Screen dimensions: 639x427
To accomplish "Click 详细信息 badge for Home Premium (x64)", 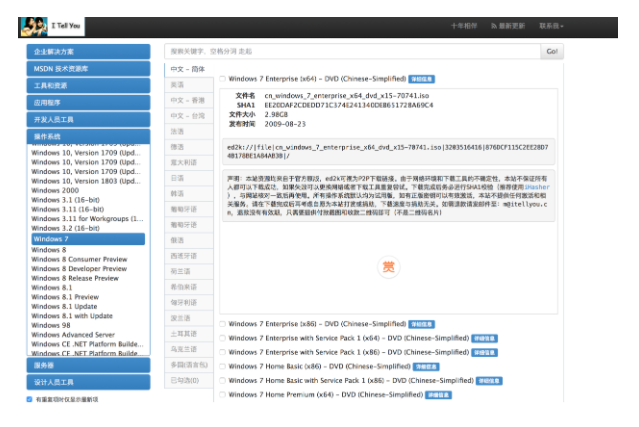I will pyautogui.click(x=438, y=395).
